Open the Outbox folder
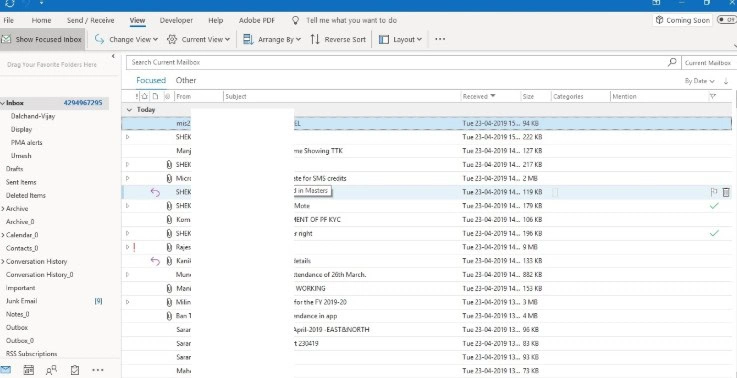The height and width of the screenshot is (378, 737). coord(17,327)
